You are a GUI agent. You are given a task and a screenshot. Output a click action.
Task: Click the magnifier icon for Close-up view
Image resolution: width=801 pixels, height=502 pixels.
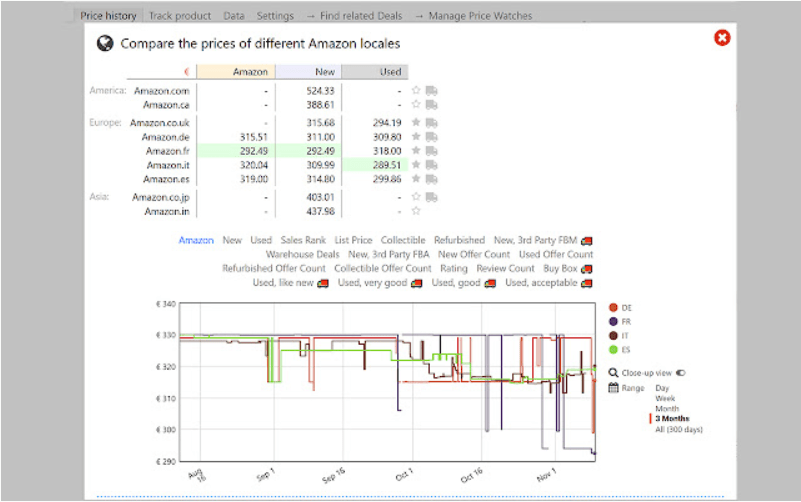614,373
